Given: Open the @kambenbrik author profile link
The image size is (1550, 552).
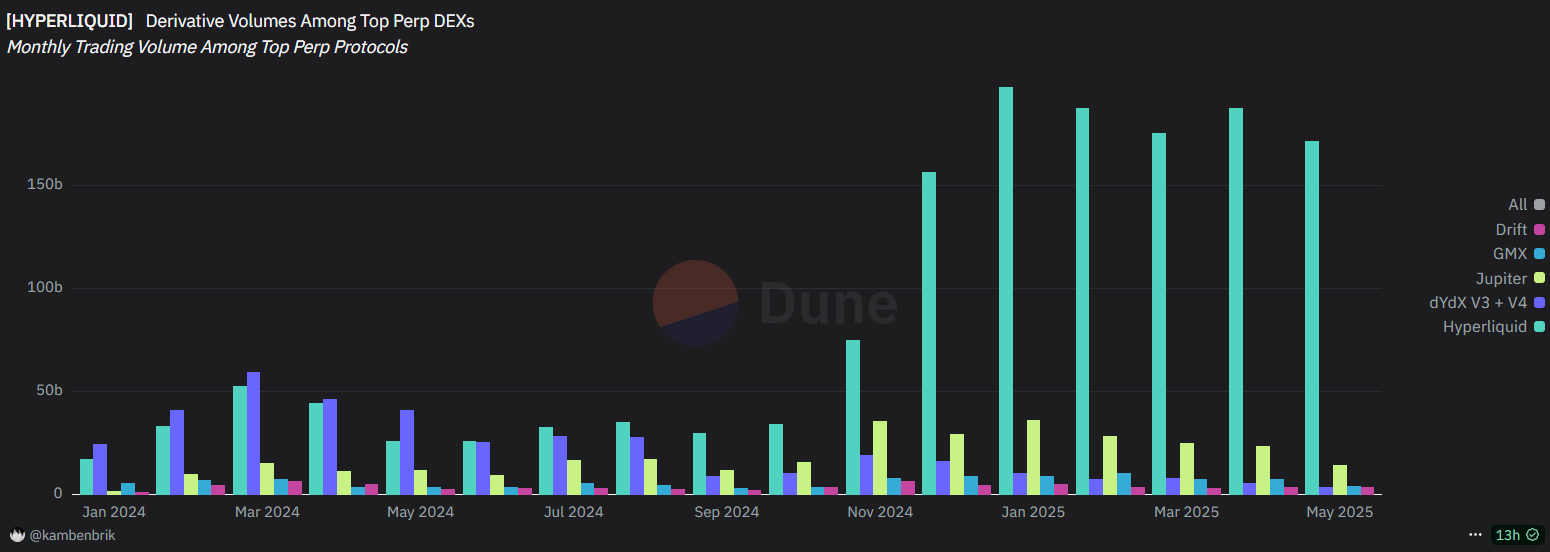Looking at the screenshot, I should point(72,535).
